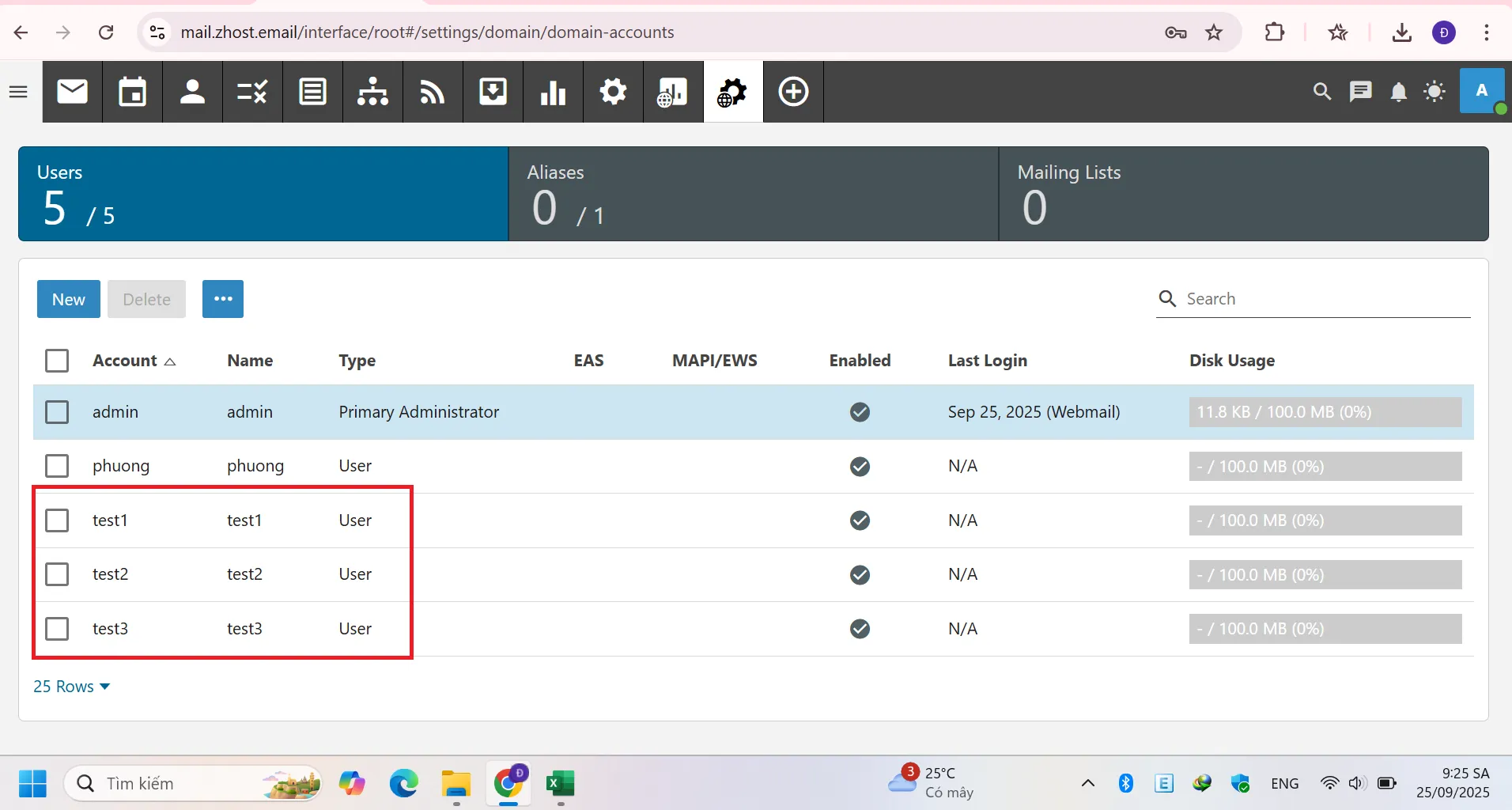Sort by the Account column header
Image resolution: width=1512 pixels, height=810 pixels.
(x=125, y=361)
